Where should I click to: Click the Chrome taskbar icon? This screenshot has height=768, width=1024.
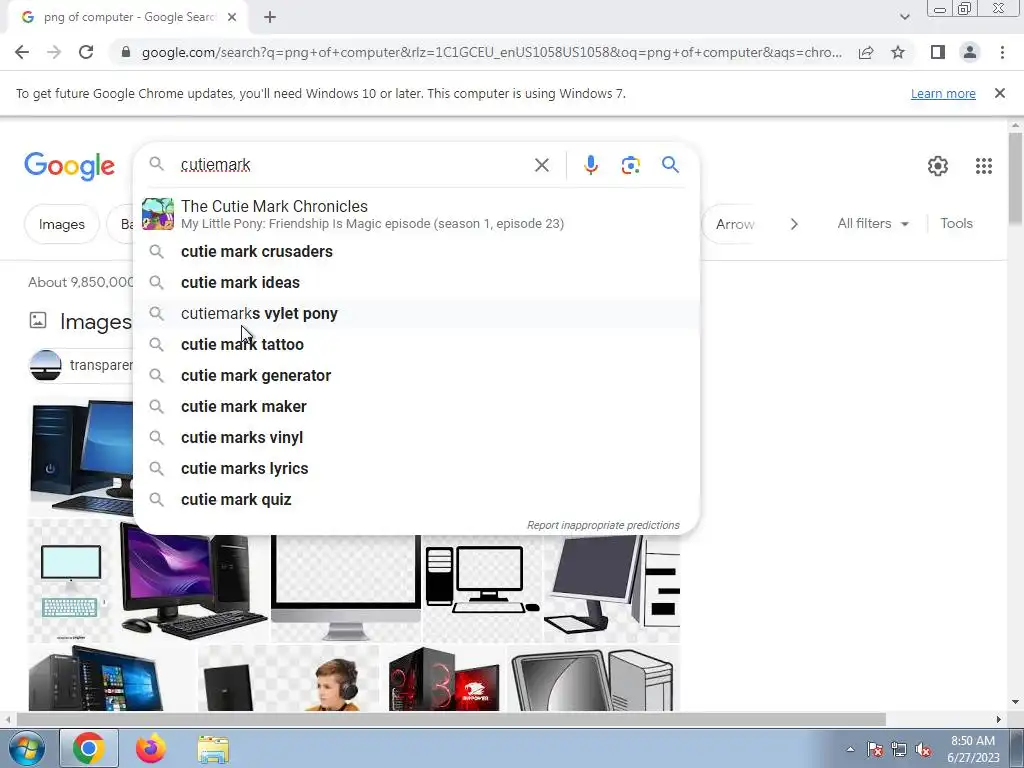[x=89, y=748]
